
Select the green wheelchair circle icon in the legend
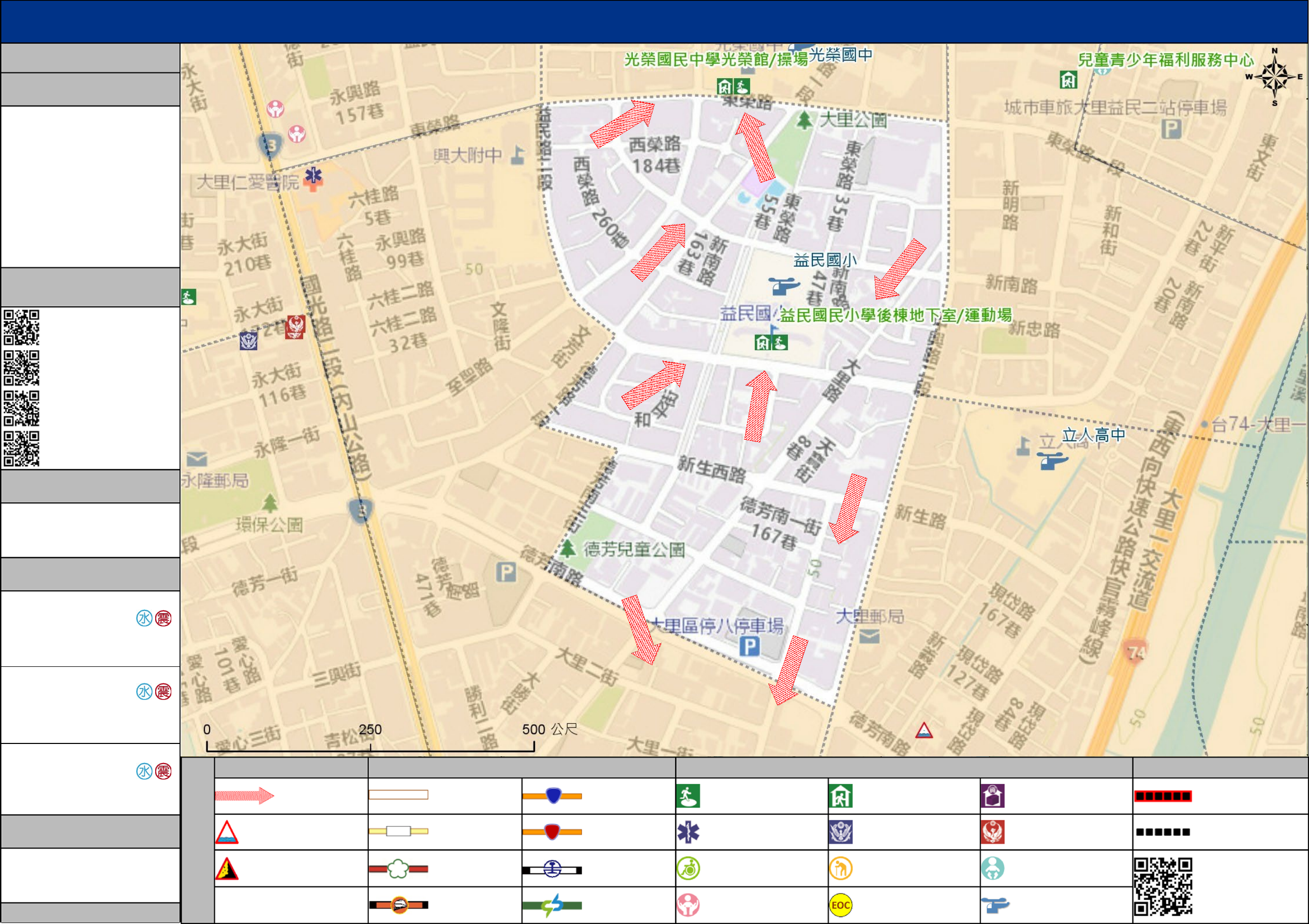coord(688,869)
